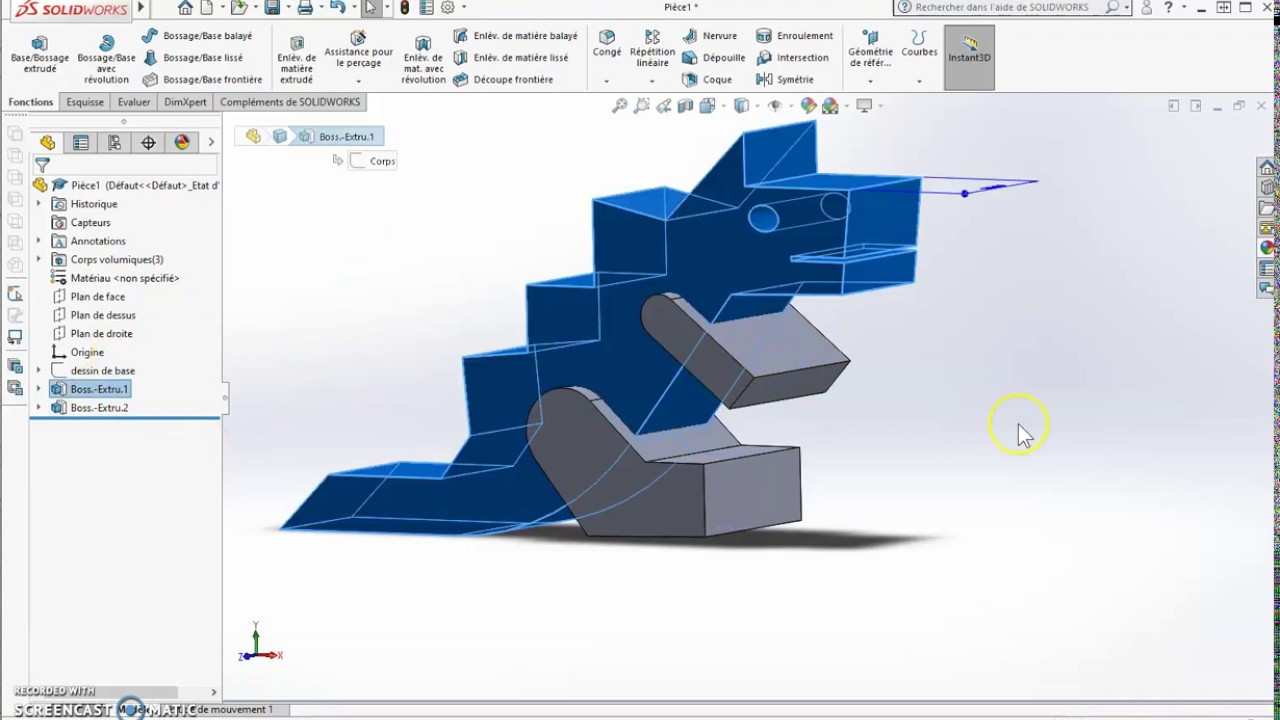The height and width of the screenshot is (720, 1280).
Task: Open Géométrie de référence tool
Action: 870,49
